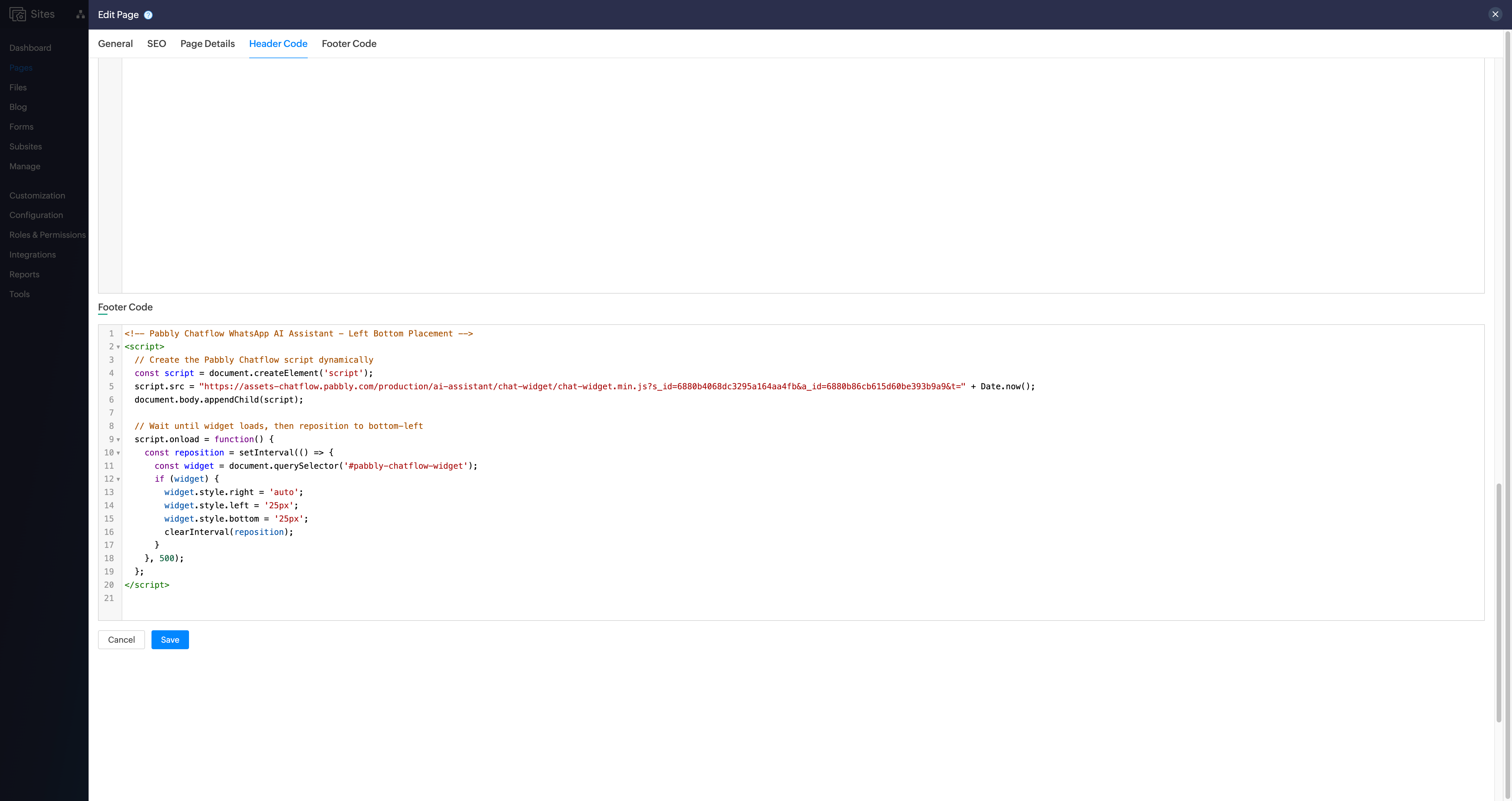
Task: Open the SEO tab
Action: coord(156,43)
